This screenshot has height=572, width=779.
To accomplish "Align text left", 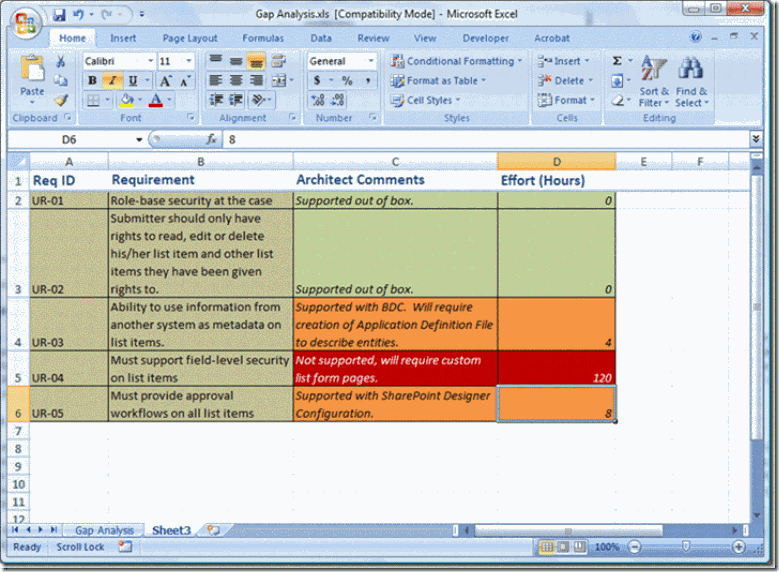I will [x=216, y=81].
